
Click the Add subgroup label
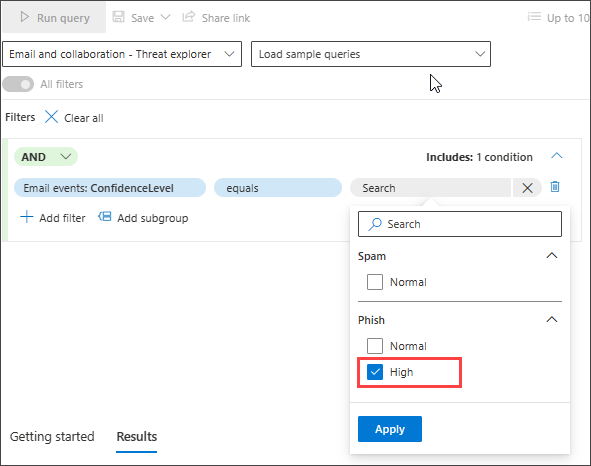point(152,218)
